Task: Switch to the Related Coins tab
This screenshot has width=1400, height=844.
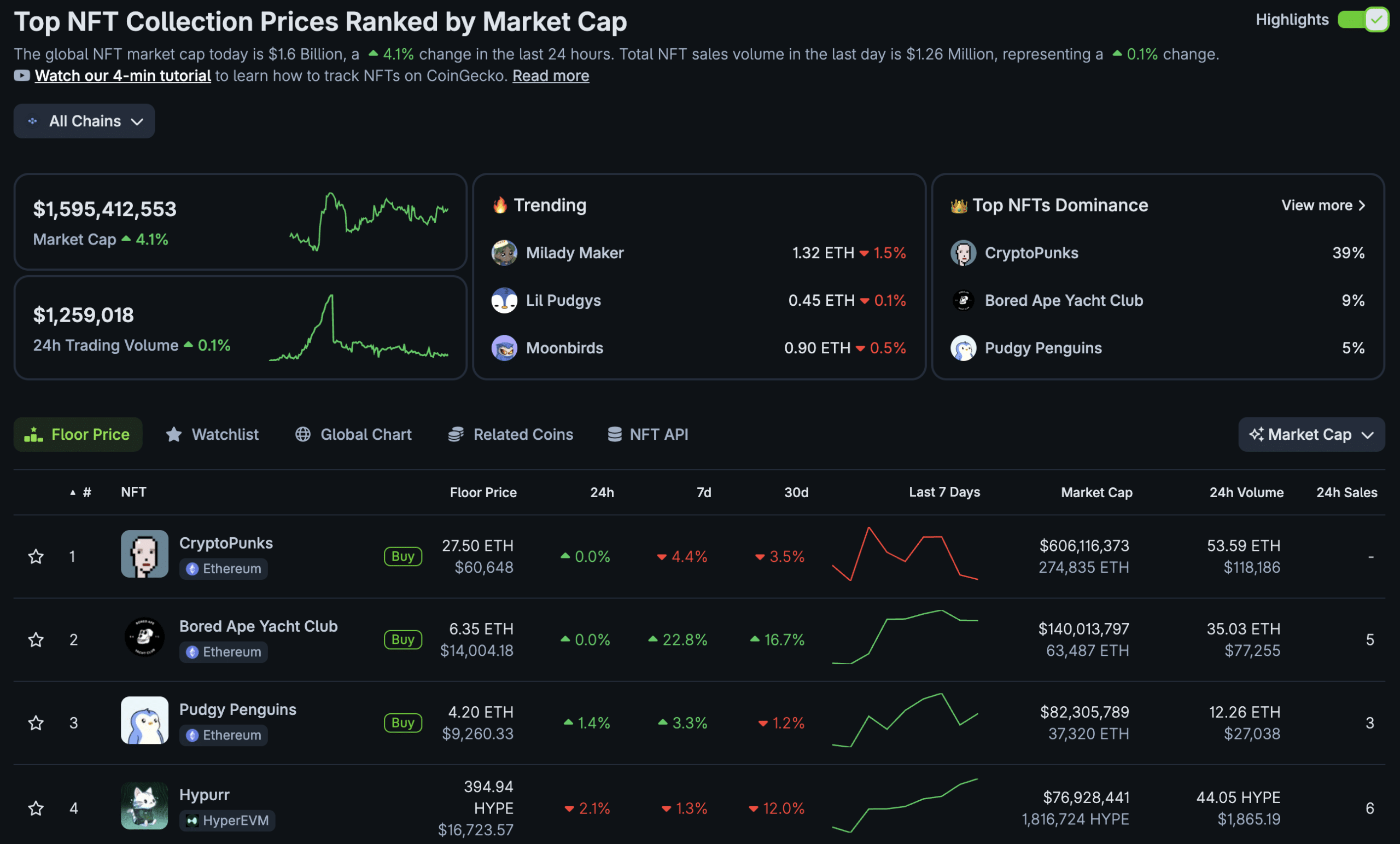Action: (510, 435)
